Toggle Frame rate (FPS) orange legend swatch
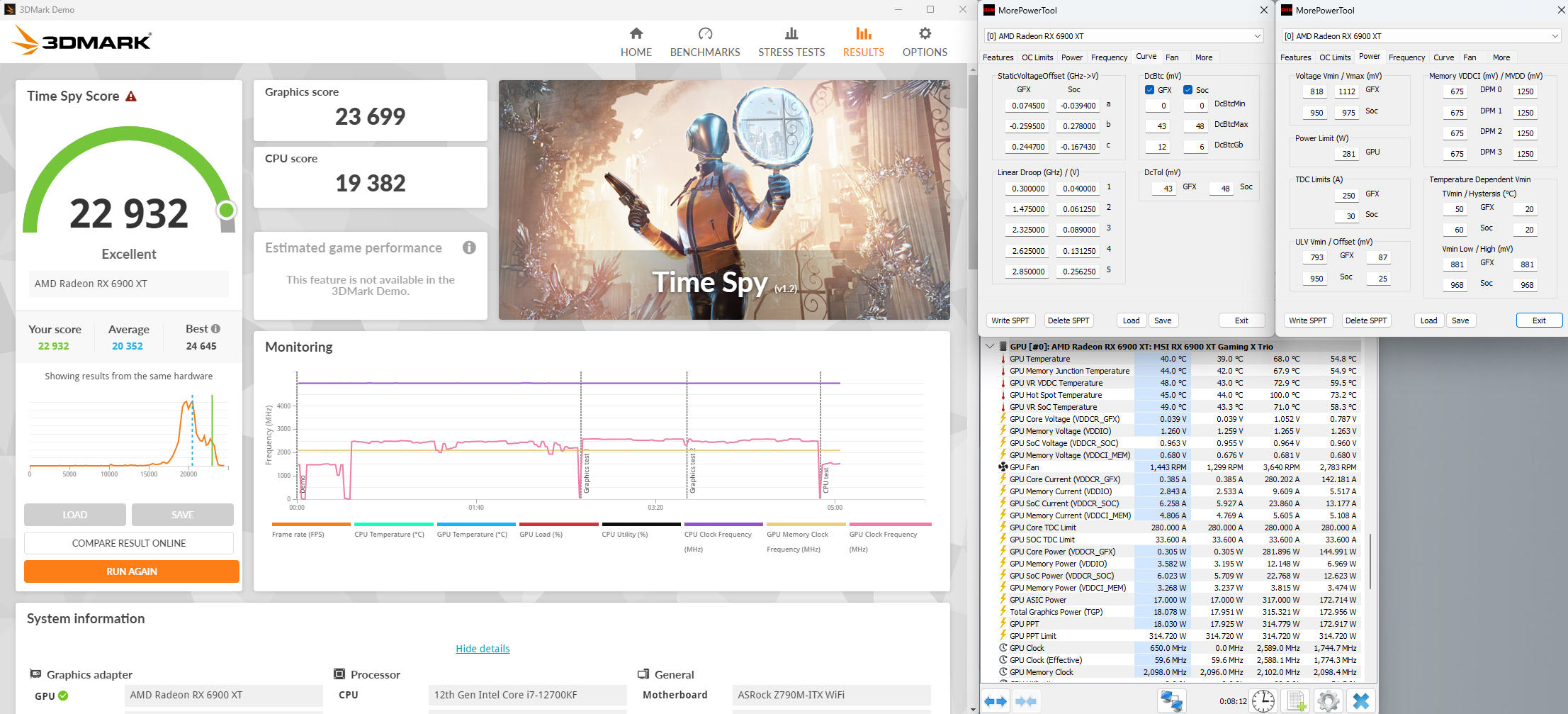Viewport: 1568px width, 714px height. (311, 525)
